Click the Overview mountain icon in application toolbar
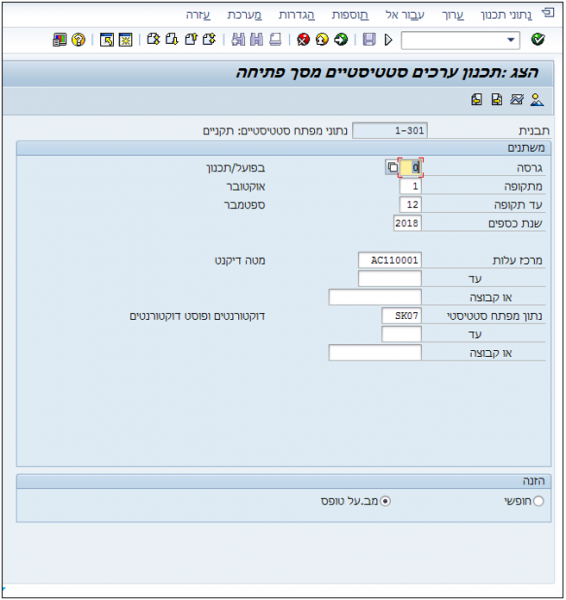The height and width of the screenshot is (600, 566). pos(537,100)
